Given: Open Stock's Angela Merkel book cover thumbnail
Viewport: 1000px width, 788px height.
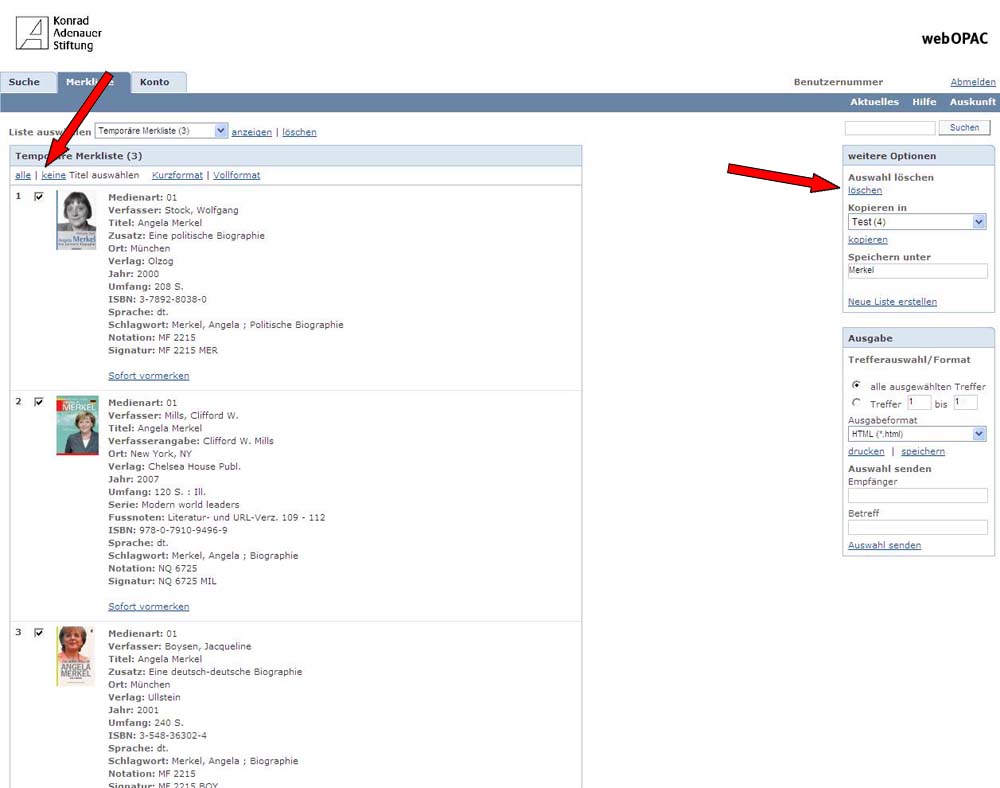Looking at the screenshot, I should 76,220.
